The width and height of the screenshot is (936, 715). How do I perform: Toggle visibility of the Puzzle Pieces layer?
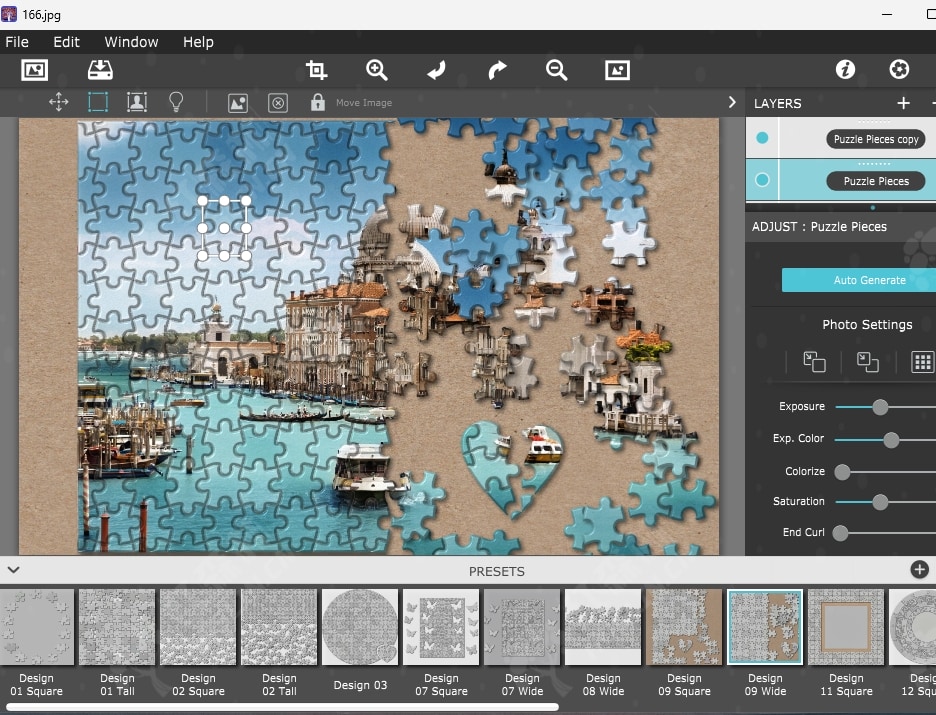[x=762, y=180]
